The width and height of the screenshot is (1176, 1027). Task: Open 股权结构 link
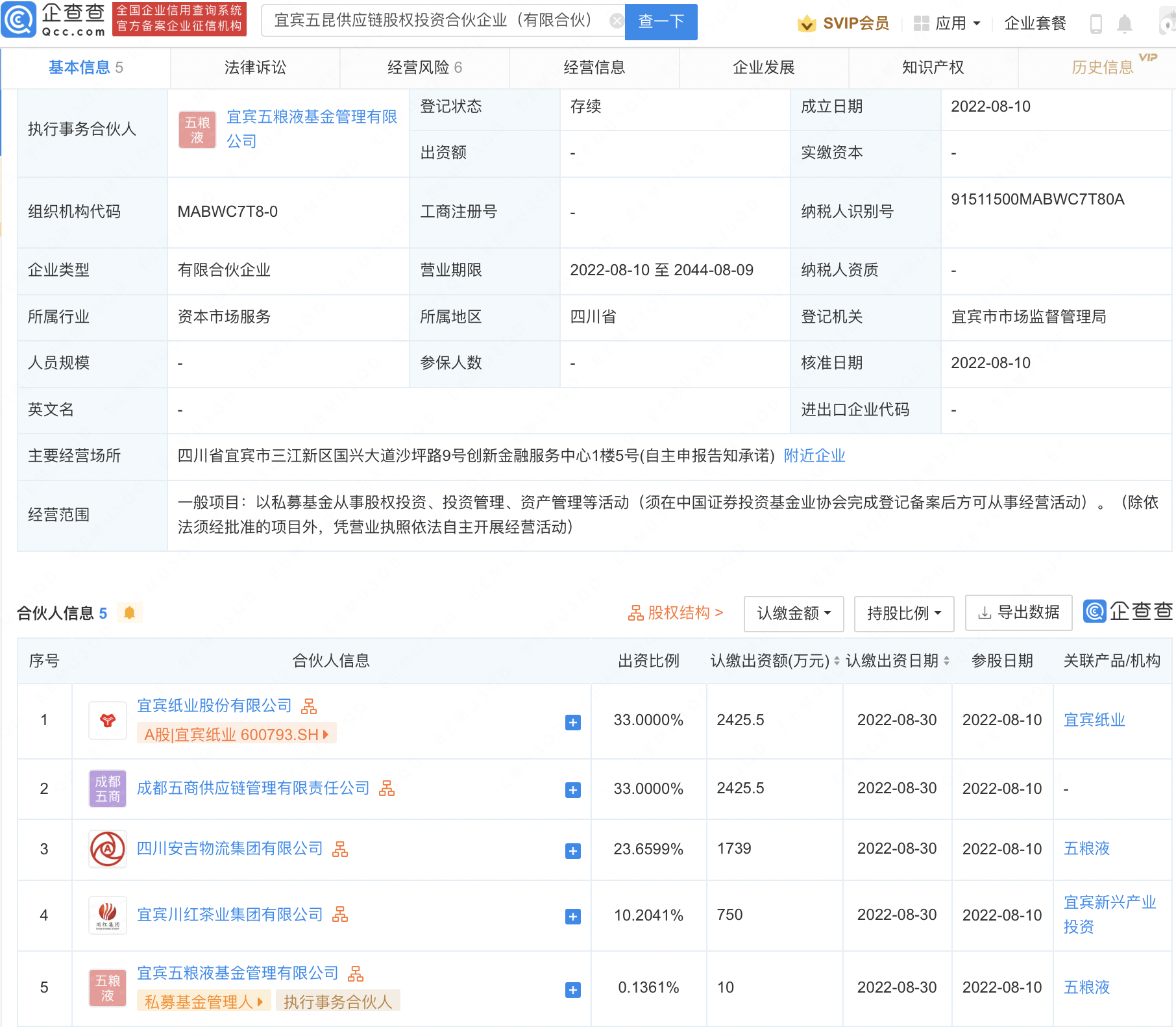coord(676,613)
